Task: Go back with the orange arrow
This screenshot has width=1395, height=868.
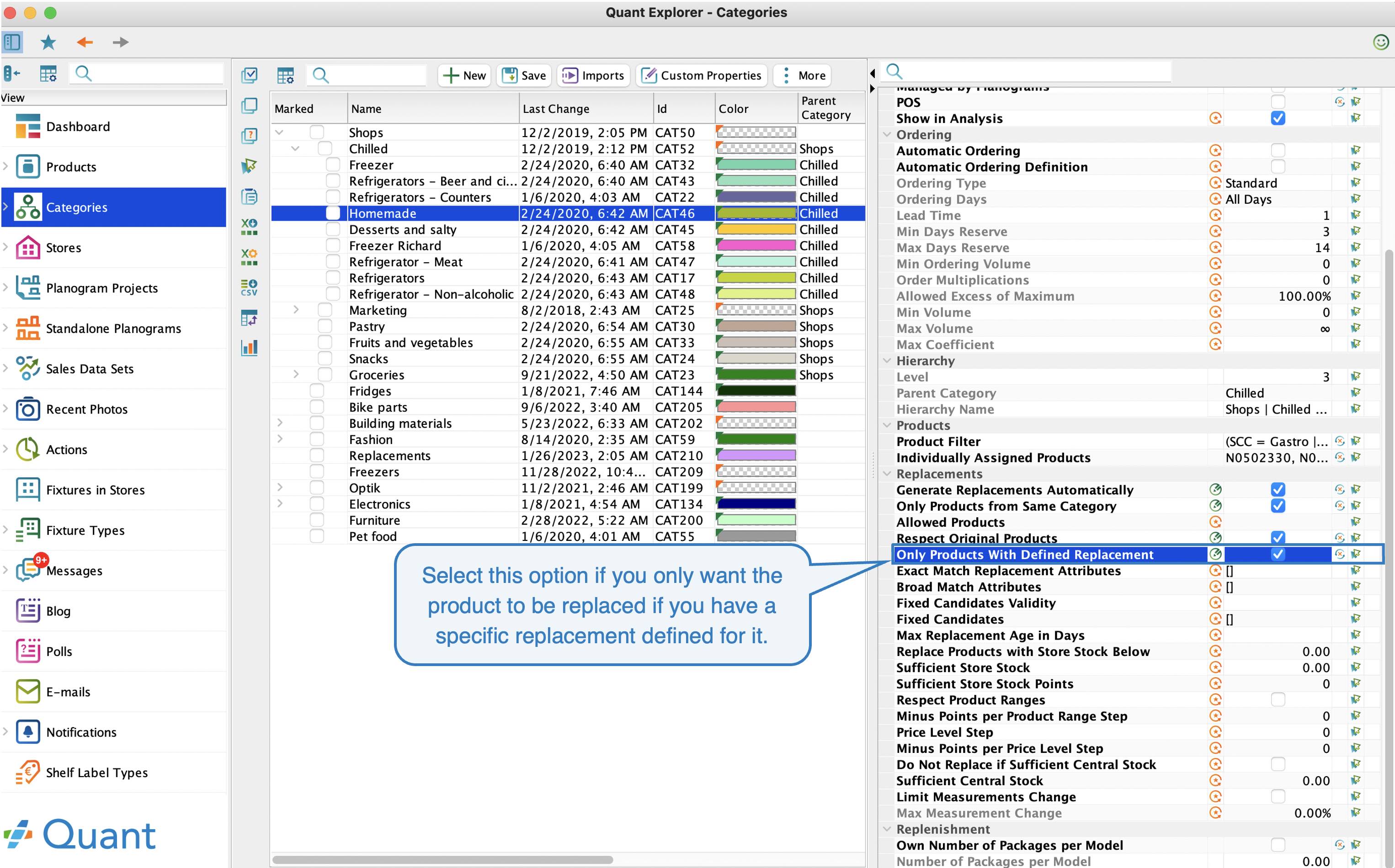Action: [x=85, y=42]
